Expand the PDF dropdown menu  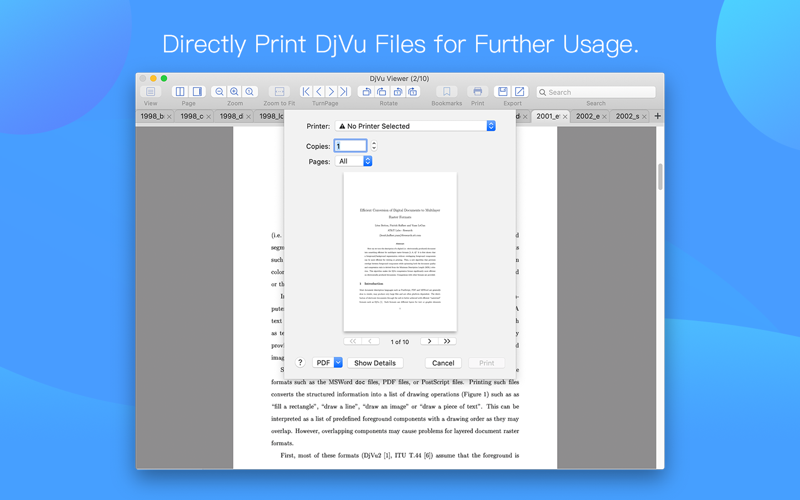click(x=327, y=363)
